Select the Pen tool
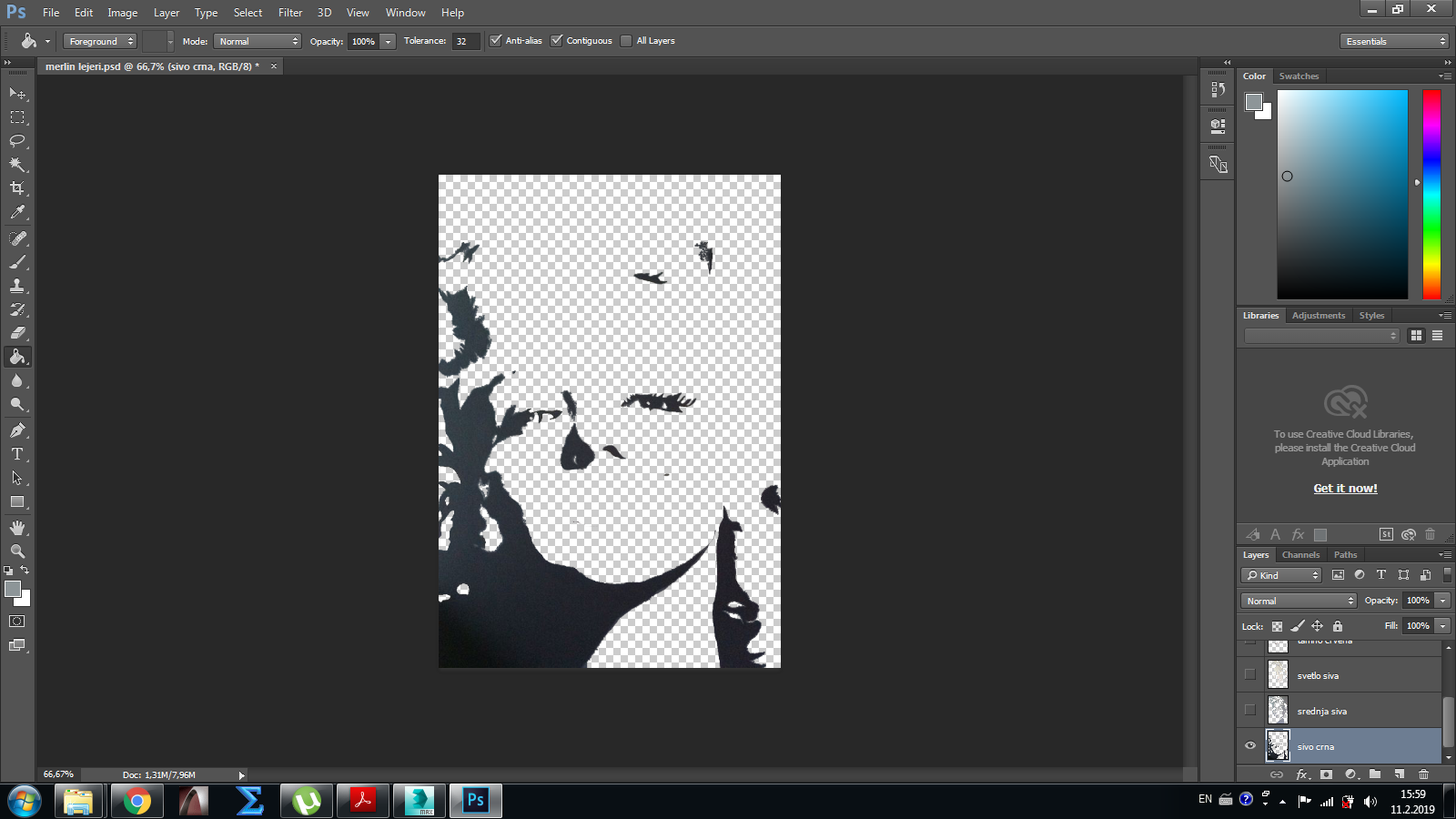 click(x=17, y=430)
